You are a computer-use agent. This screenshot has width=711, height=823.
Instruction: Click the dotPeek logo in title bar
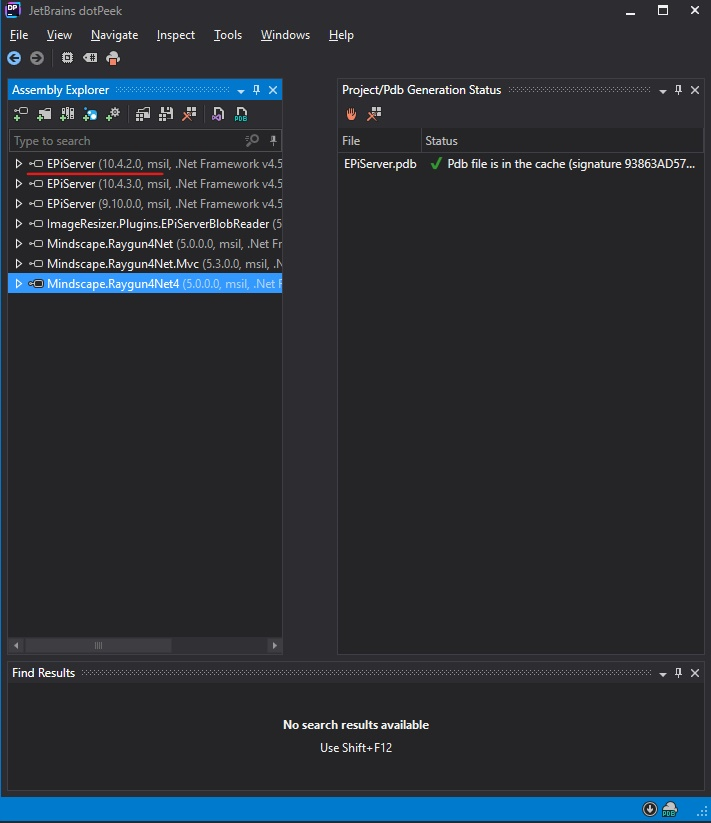[x=13, y=10]
